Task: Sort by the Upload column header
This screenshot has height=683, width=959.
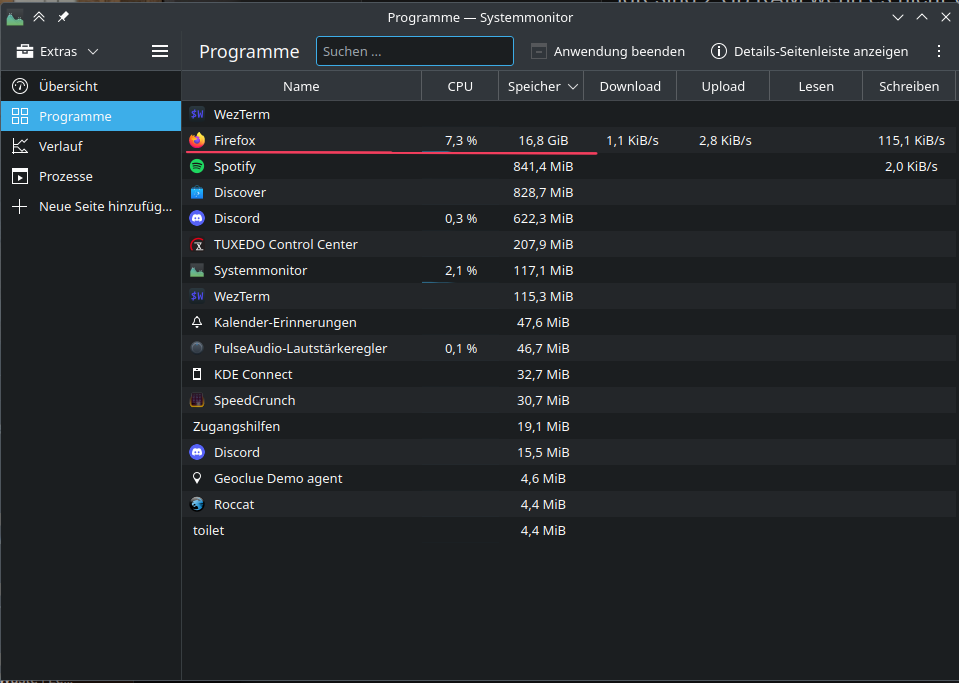Action: pyautogui.click(x=723, y=86)
